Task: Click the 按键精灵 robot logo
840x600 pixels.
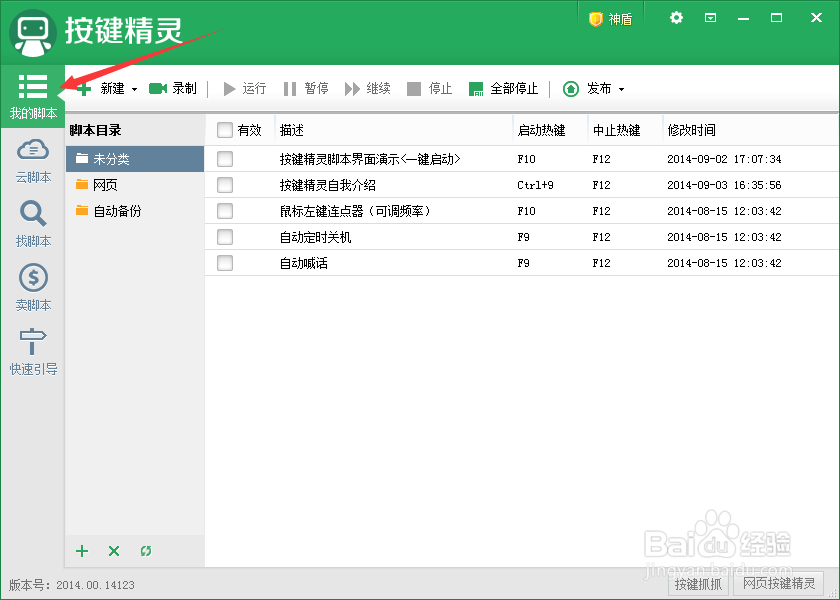Action: click(x=33, y=33)
